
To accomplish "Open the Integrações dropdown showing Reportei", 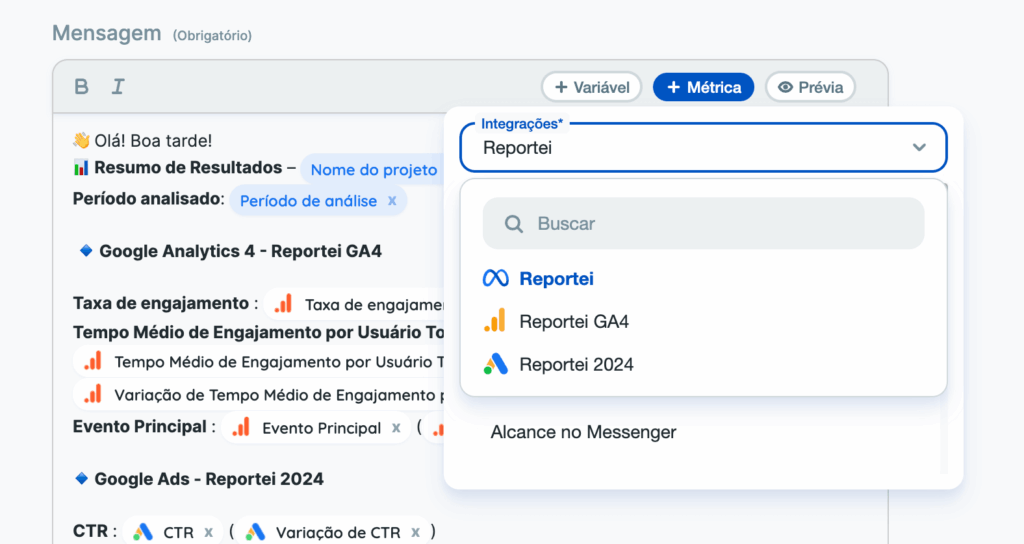I will (x=703, y=148).
